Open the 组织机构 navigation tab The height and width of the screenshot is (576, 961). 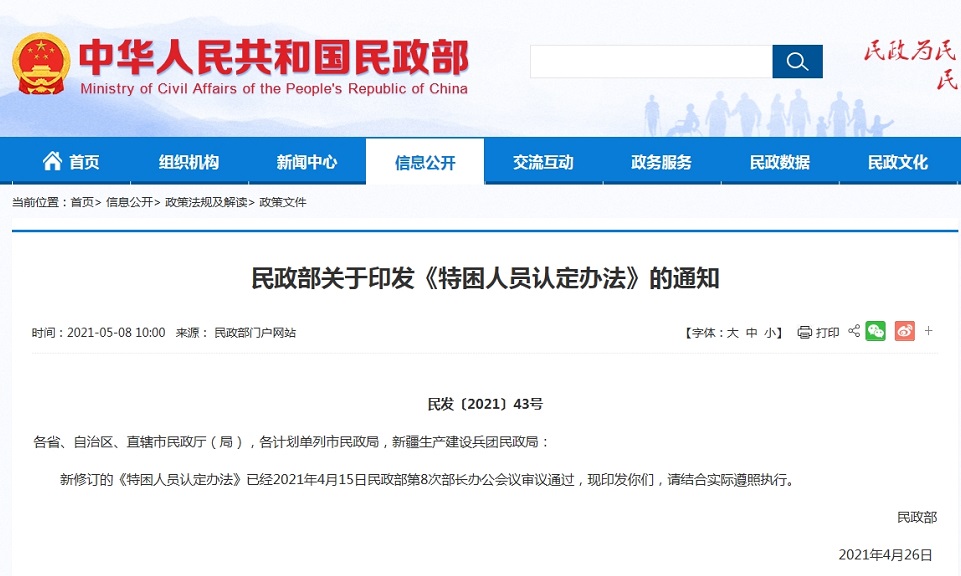188,162
